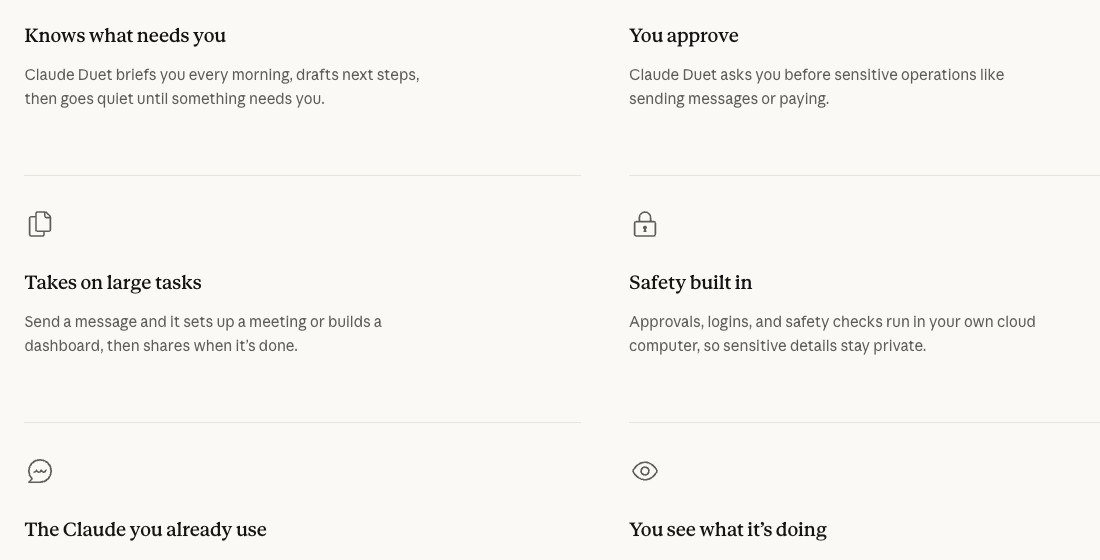
Task: Click the text 'sending messages or paying'
Action: click(x=729, y=99)
